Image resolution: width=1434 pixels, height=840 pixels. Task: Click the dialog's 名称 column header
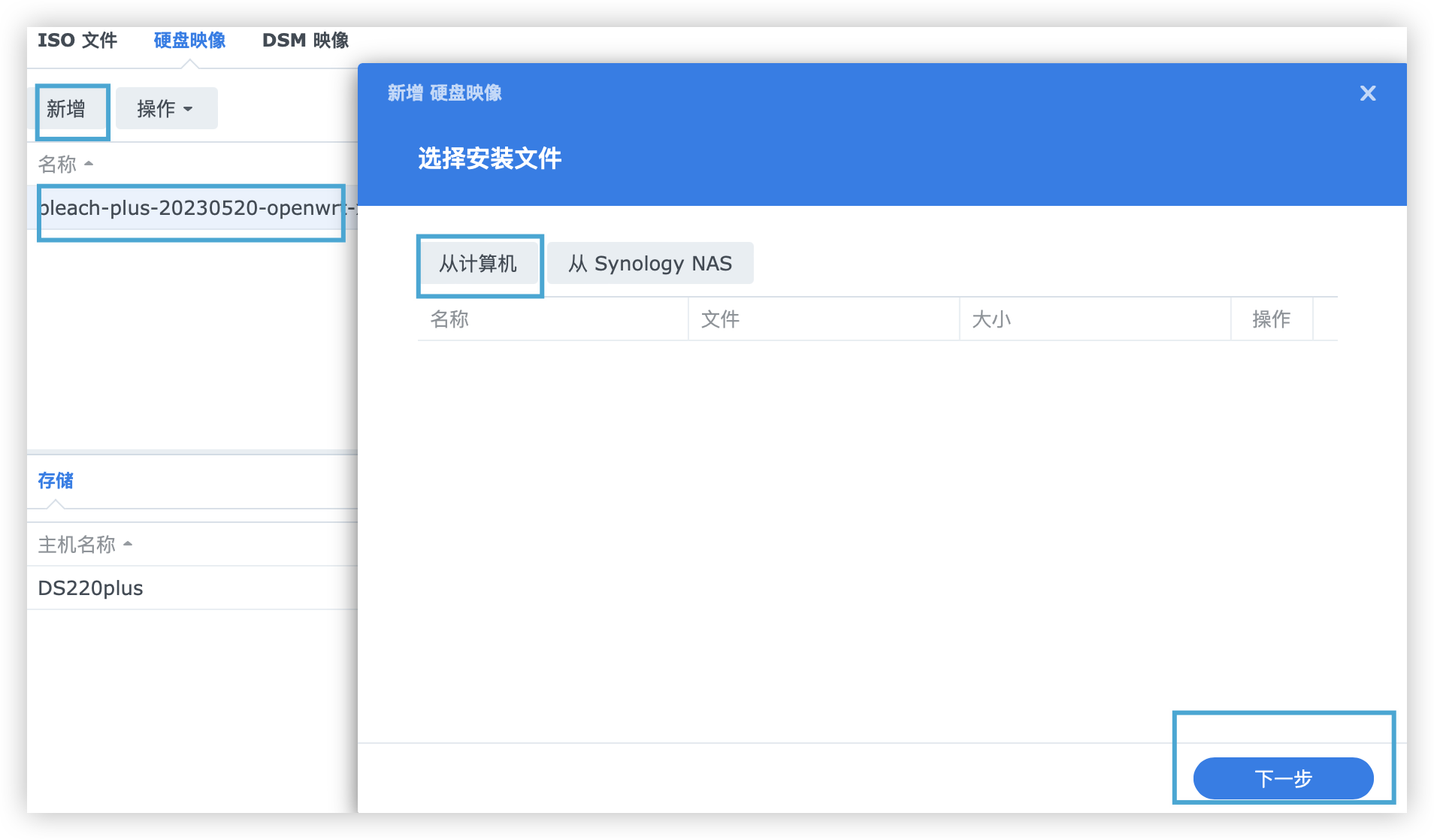pyautogui.click(x=449, y=319)
